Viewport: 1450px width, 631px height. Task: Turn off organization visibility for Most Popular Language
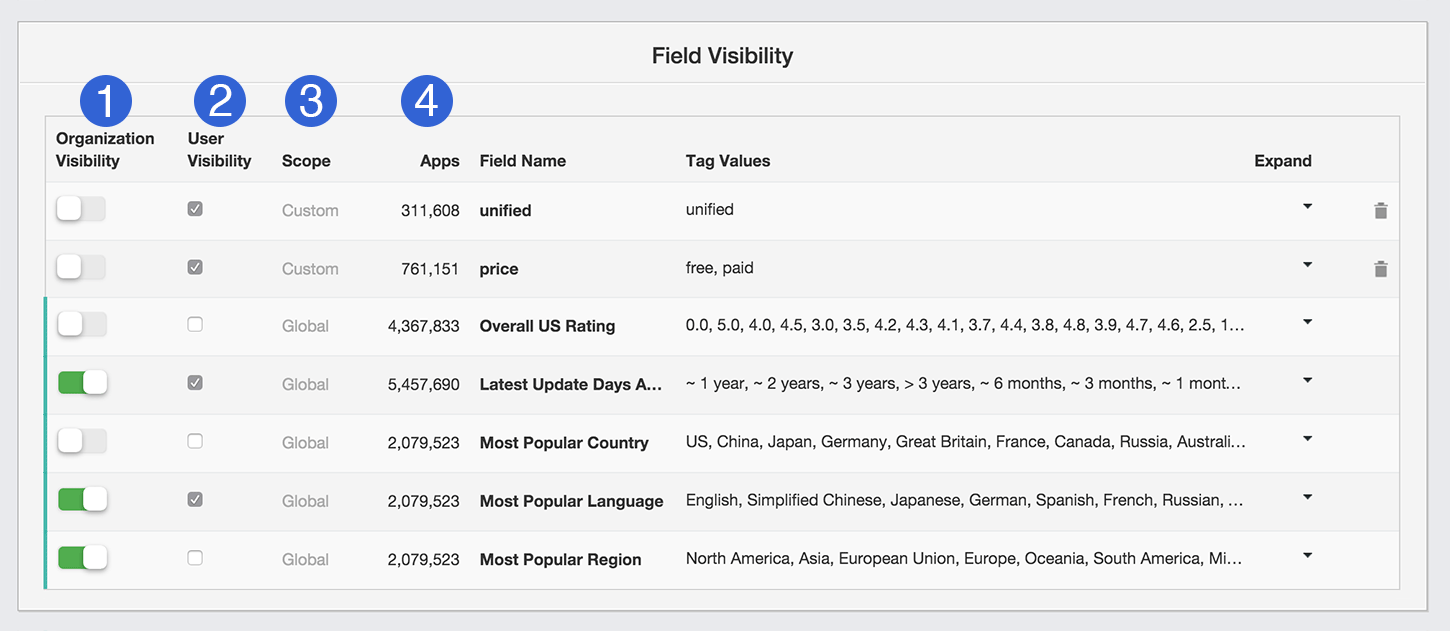coord(82,499)
